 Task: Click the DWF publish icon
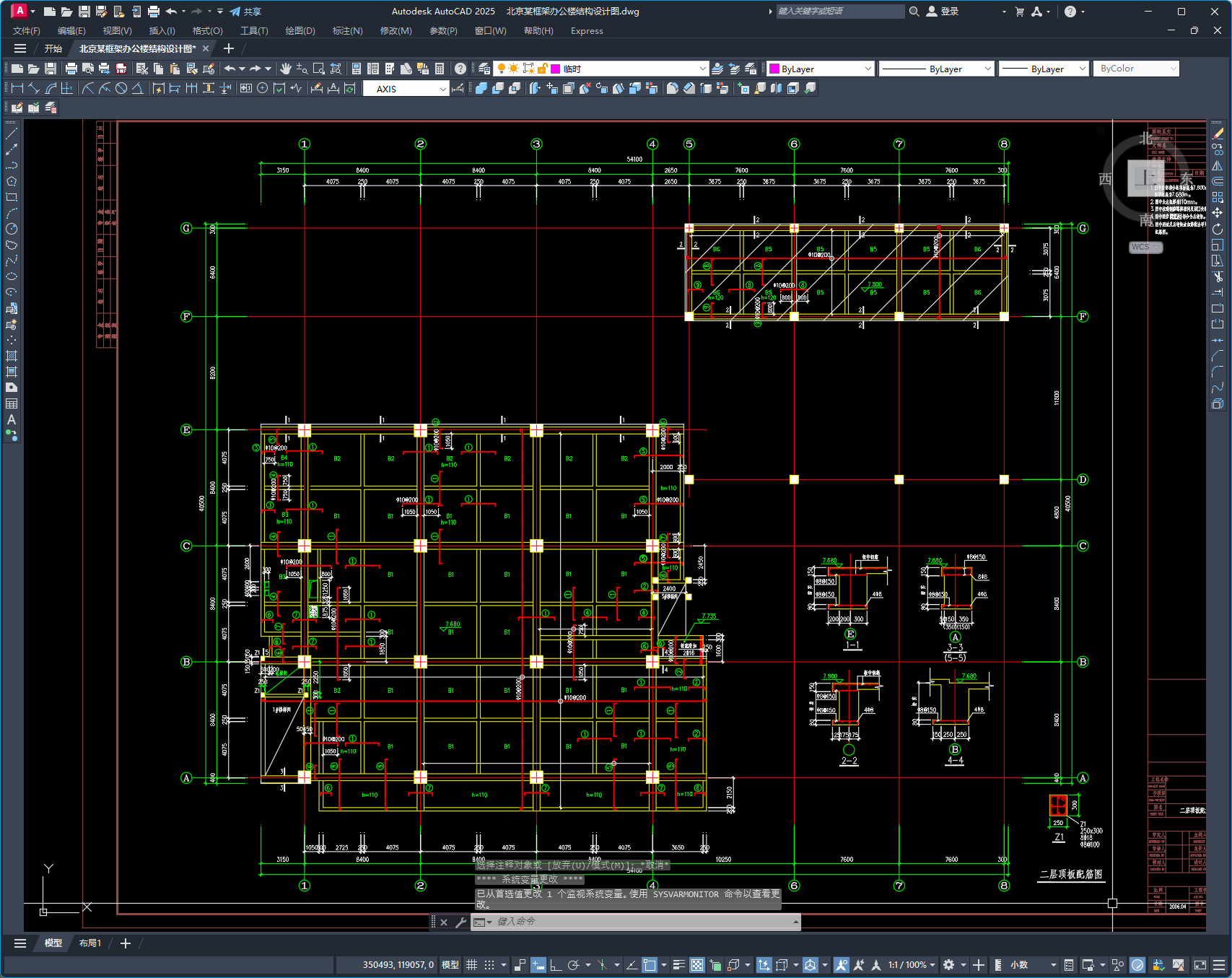click(121, 69)
